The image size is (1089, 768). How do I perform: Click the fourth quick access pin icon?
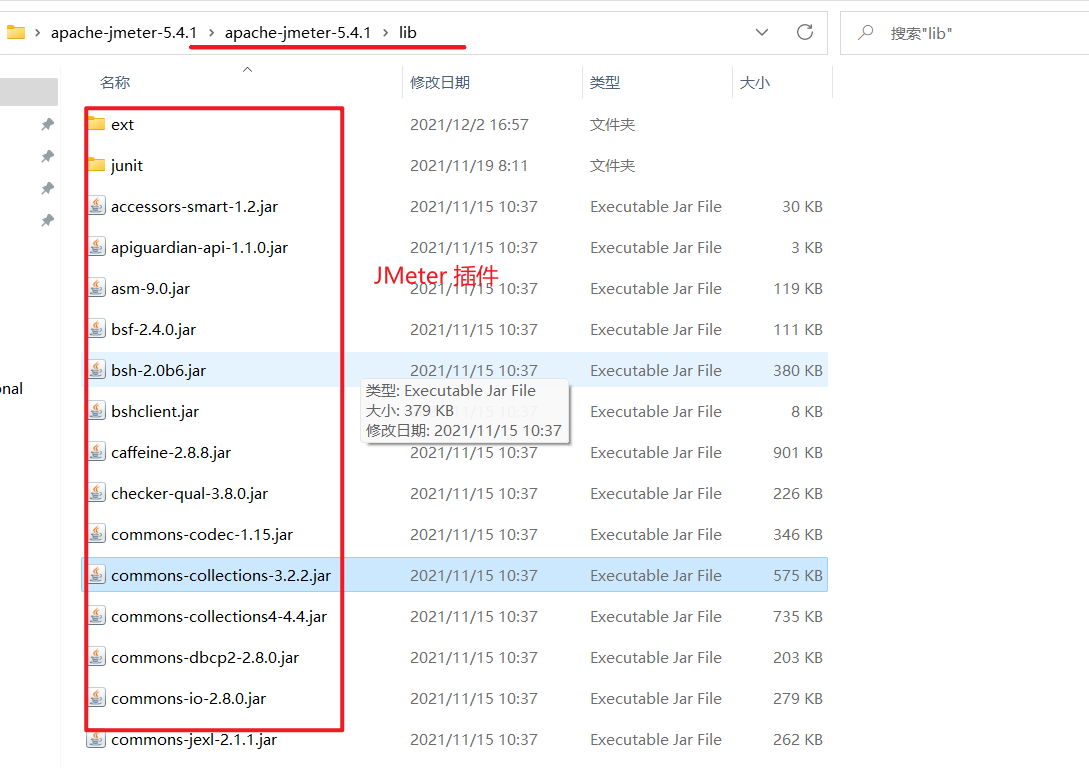click(47, 220)
